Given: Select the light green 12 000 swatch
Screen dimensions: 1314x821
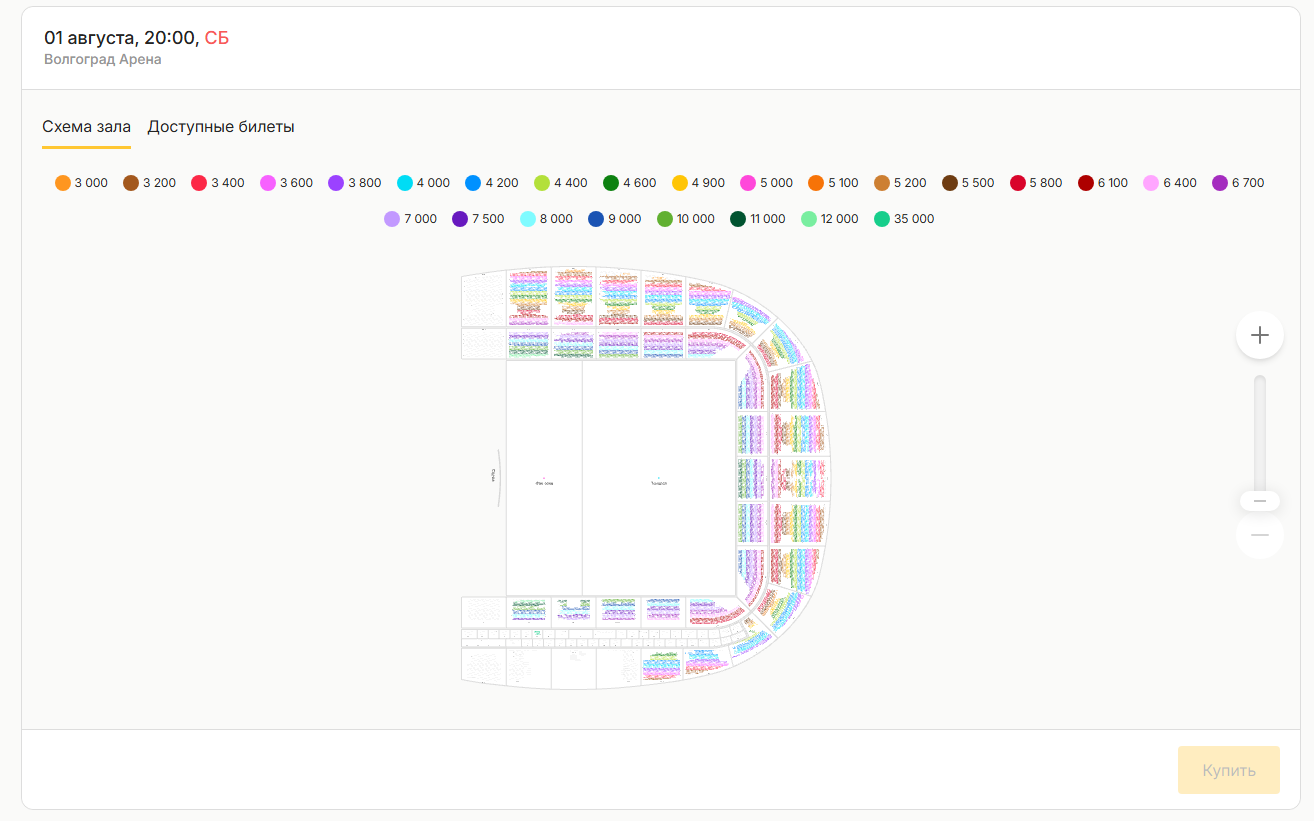Looking at the screenshot, I should click(x=809, y=219).
